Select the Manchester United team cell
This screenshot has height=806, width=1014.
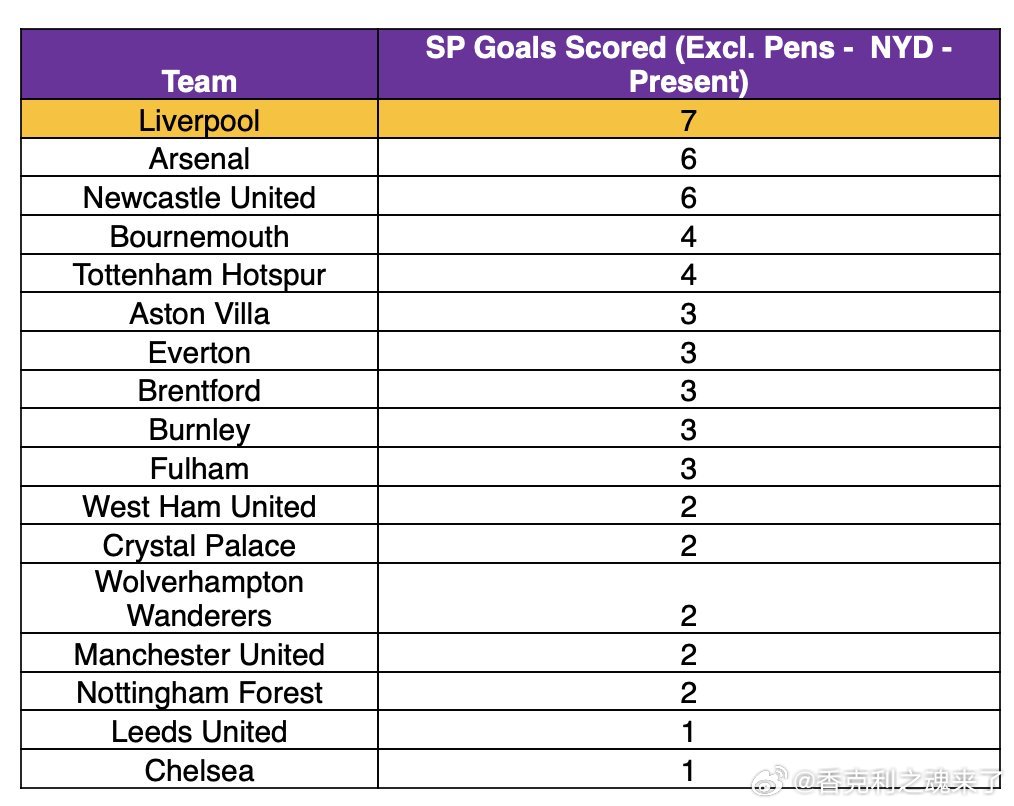(199, 655)
